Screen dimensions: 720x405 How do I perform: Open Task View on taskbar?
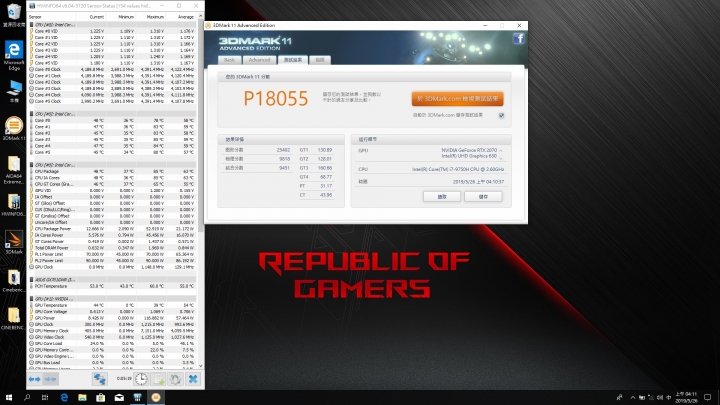tap(45, 397)
